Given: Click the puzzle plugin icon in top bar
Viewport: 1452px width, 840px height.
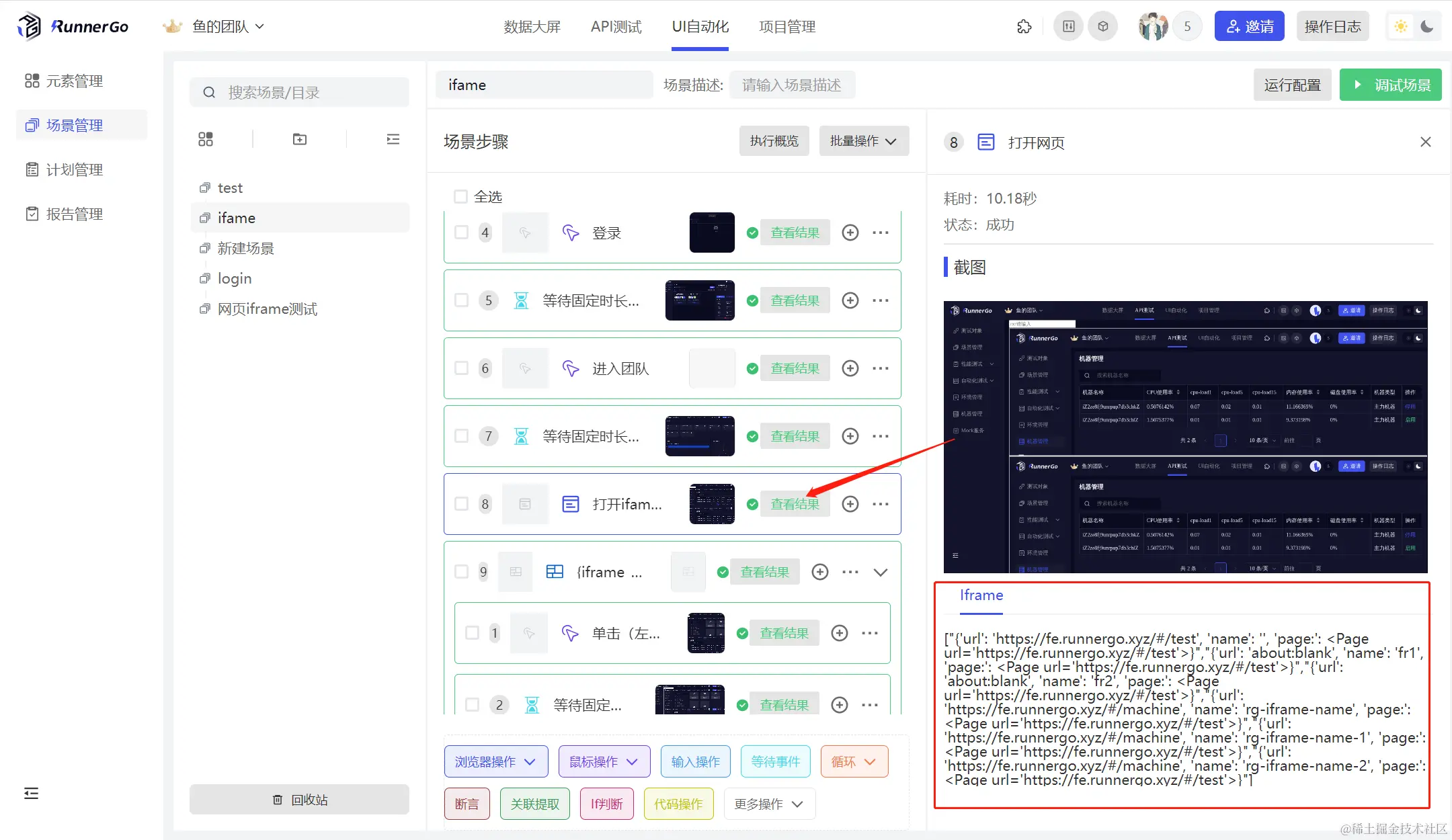Looking at the screenshot, I should [x=1024, y=27].
